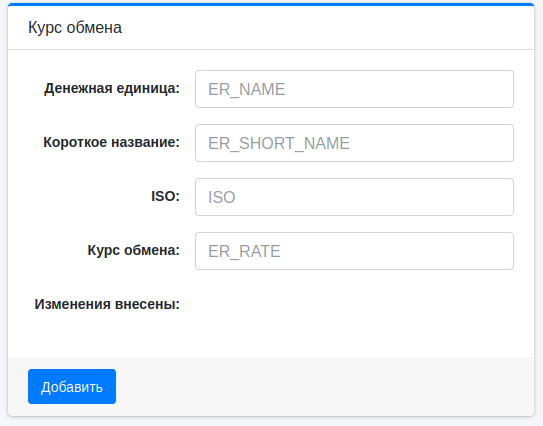Click the Короткое название label
543x426 pixels.
(x=112, y=142)
